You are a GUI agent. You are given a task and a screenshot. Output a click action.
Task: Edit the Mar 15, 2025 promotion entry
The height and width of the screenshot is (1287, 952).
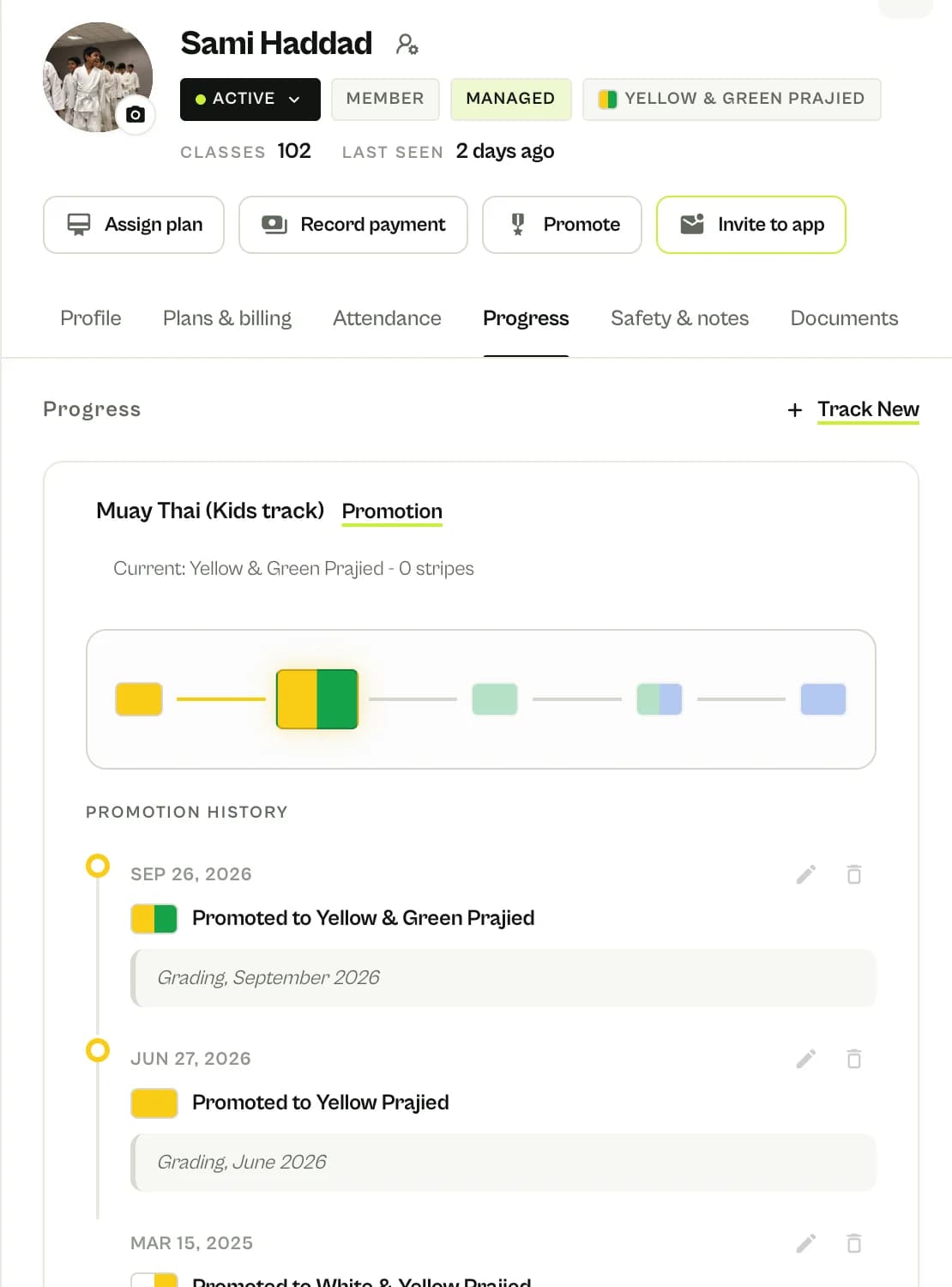[x=806, y=1243]
